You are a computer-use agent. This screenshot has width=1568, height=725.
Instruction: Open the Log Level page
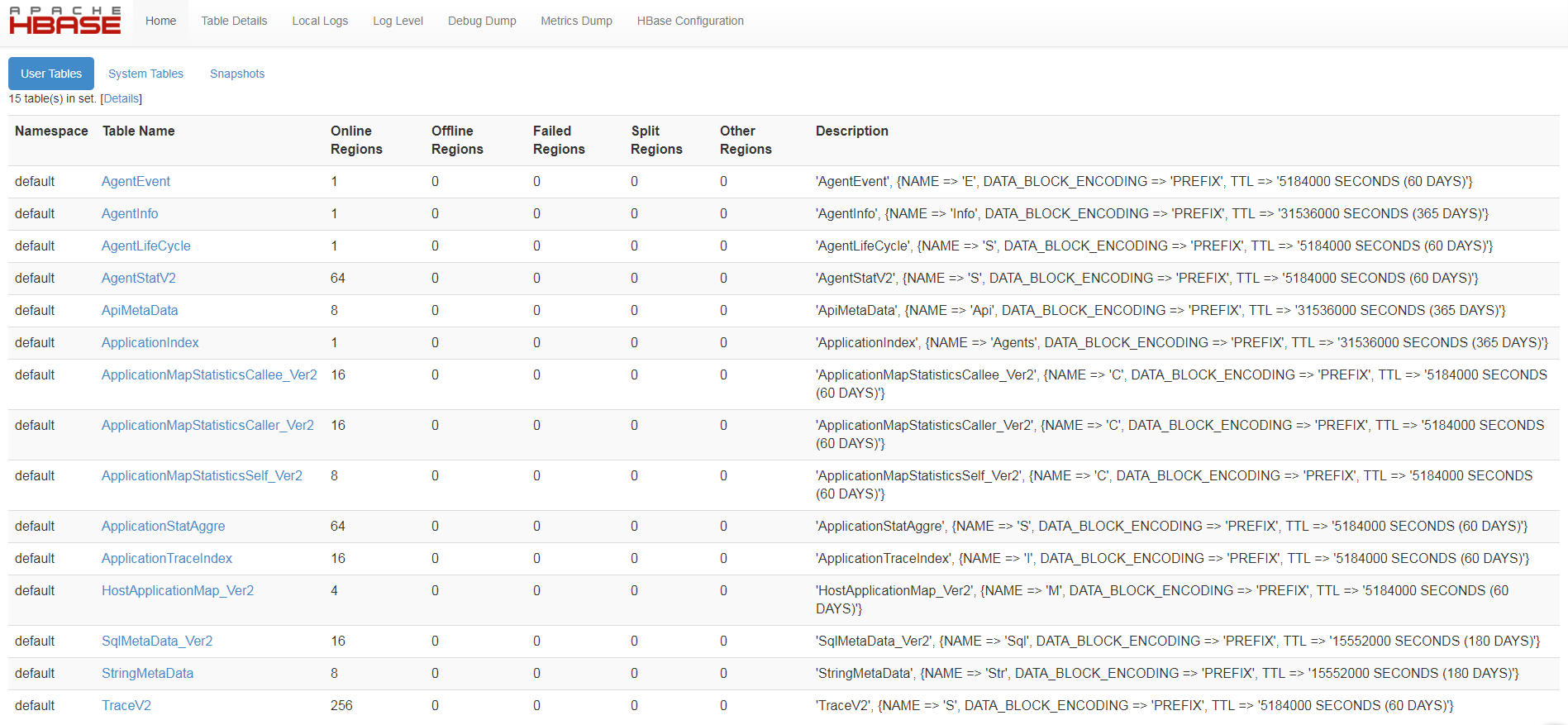coord(398,21)
